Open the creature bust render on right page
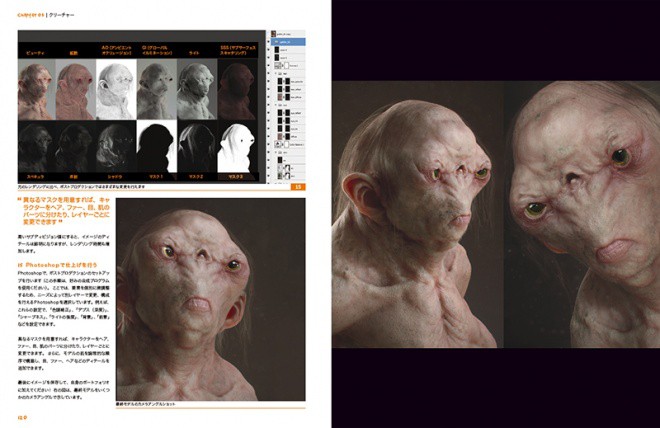The height and width of the screenshot is (428, 660). (418, 214)
